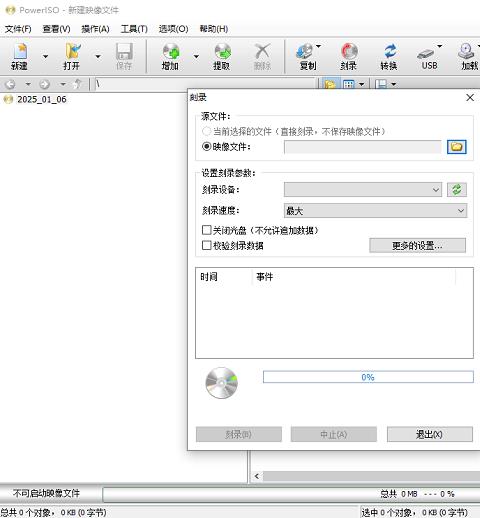Screen dimensions: 480x518
Task: Open the 复制 dropdown arrow
Action: [x=318, y=46]
